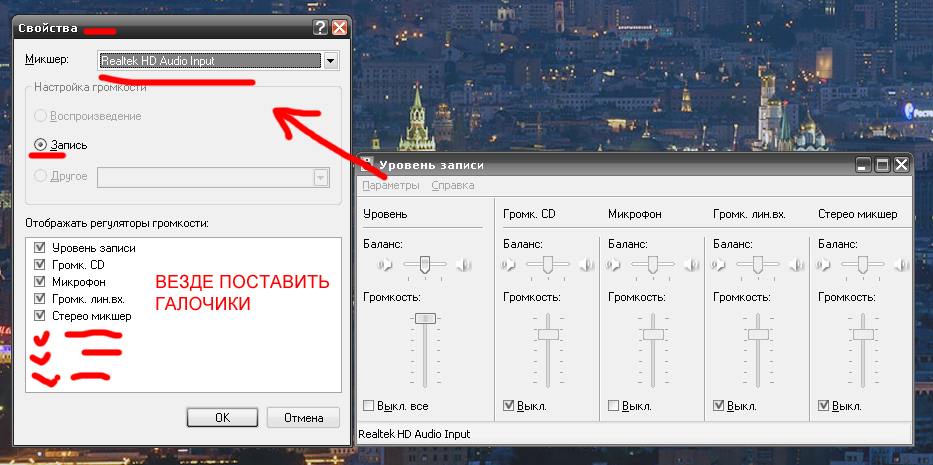
Task: Click the Отмена button
Action: tap(303, 417)
